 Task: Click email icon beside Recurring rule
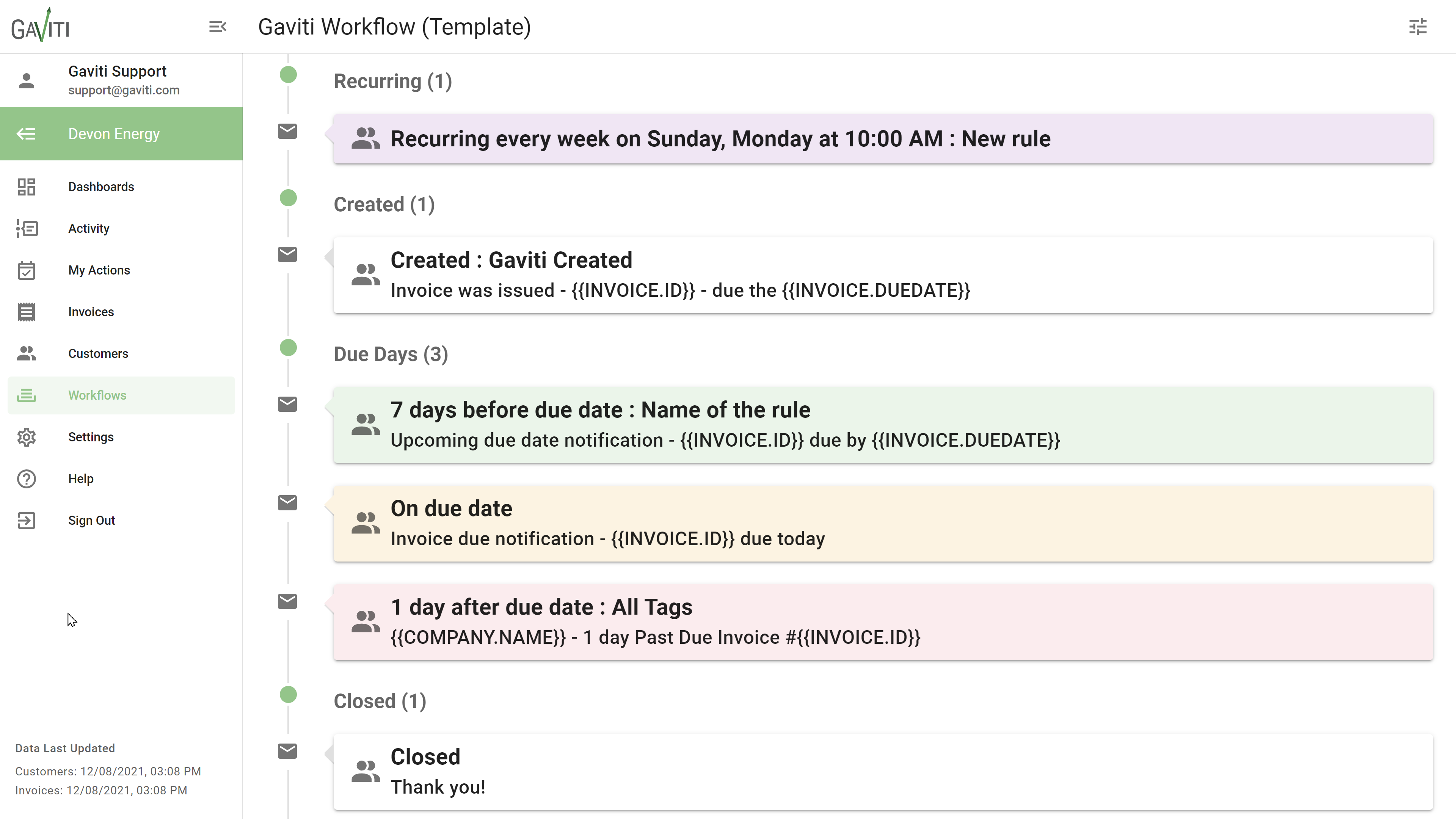pos(287,131)
